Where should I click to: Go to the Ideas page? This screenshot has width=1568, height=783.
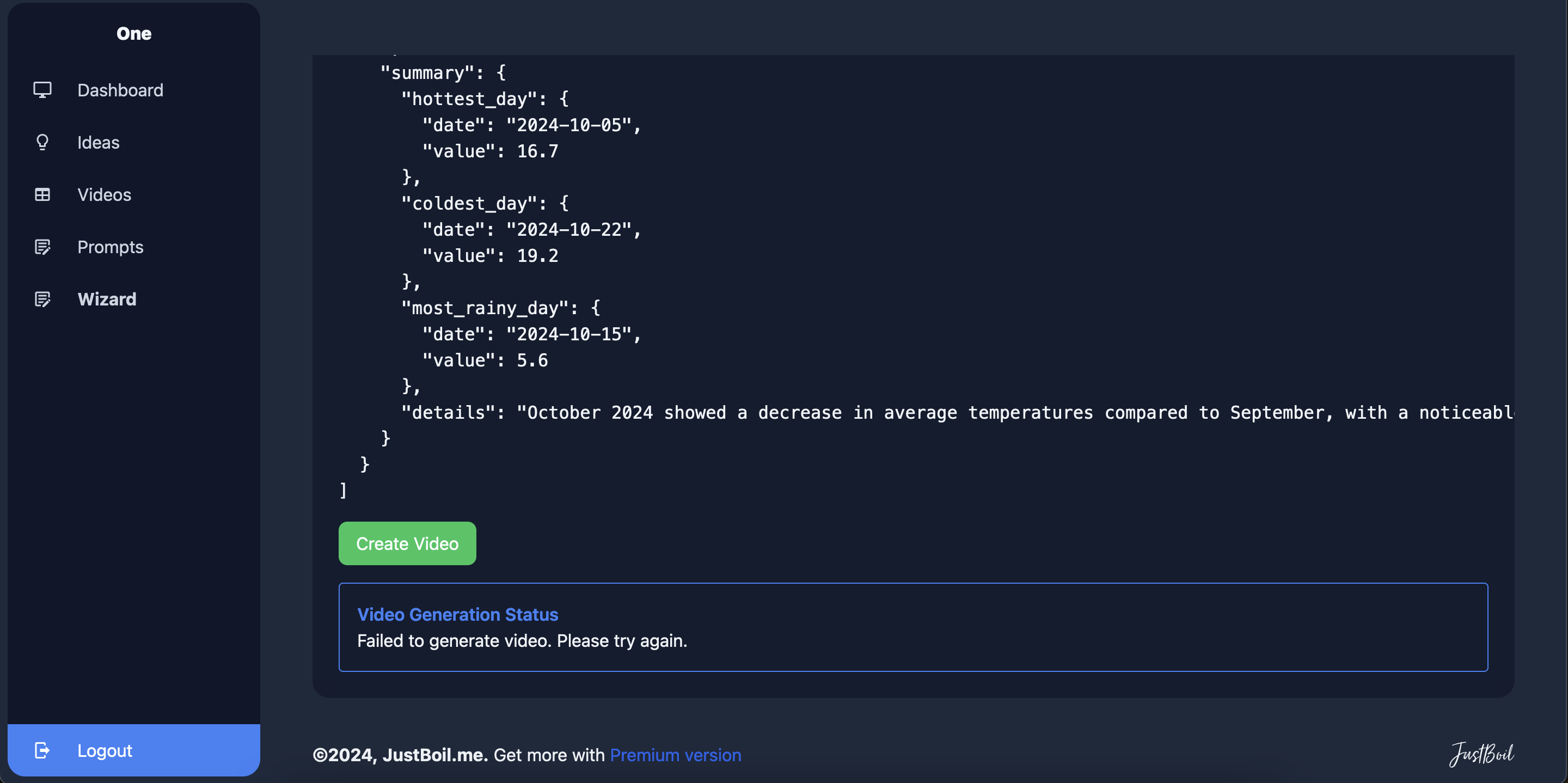tap(98, 143)
